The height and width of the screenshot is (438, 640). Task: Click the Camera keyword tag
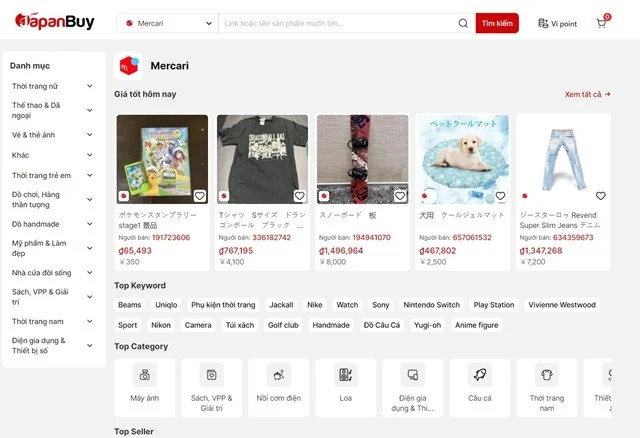coord(198,325)
